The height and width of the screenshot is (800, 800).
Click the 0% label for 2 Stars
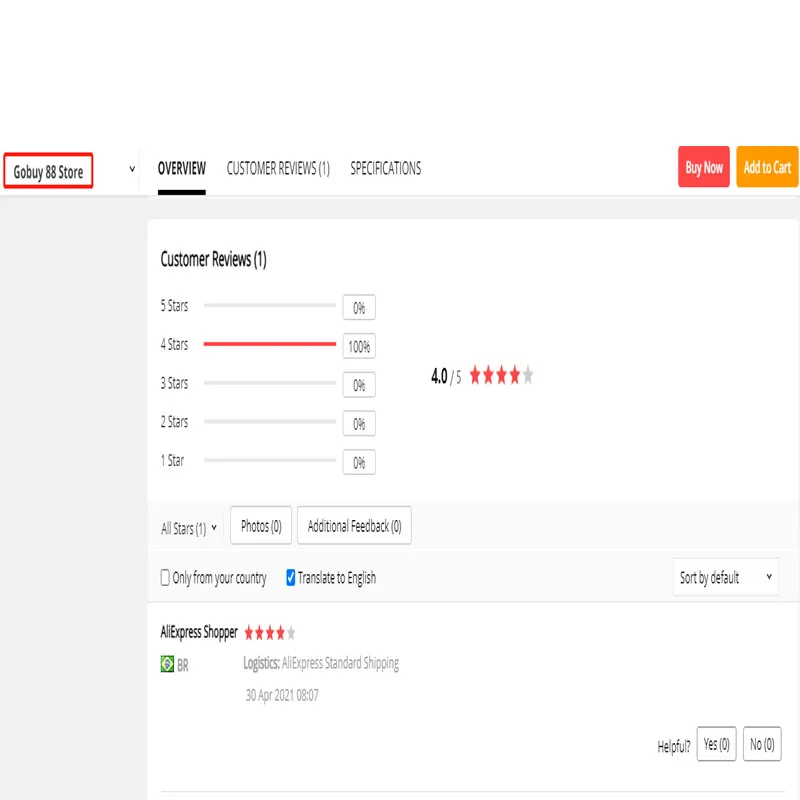pyautogui.click(x=359, y=423)
